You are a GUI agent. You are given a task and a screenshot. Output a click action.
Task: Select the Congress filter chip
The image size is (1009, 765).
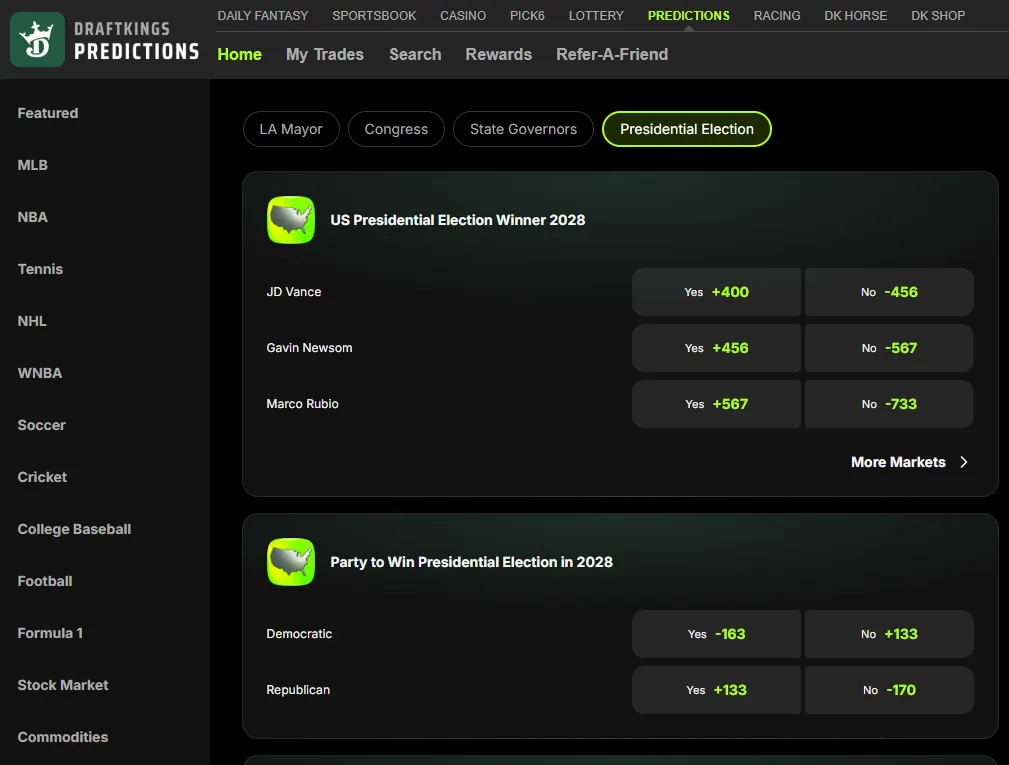point(396,129)
